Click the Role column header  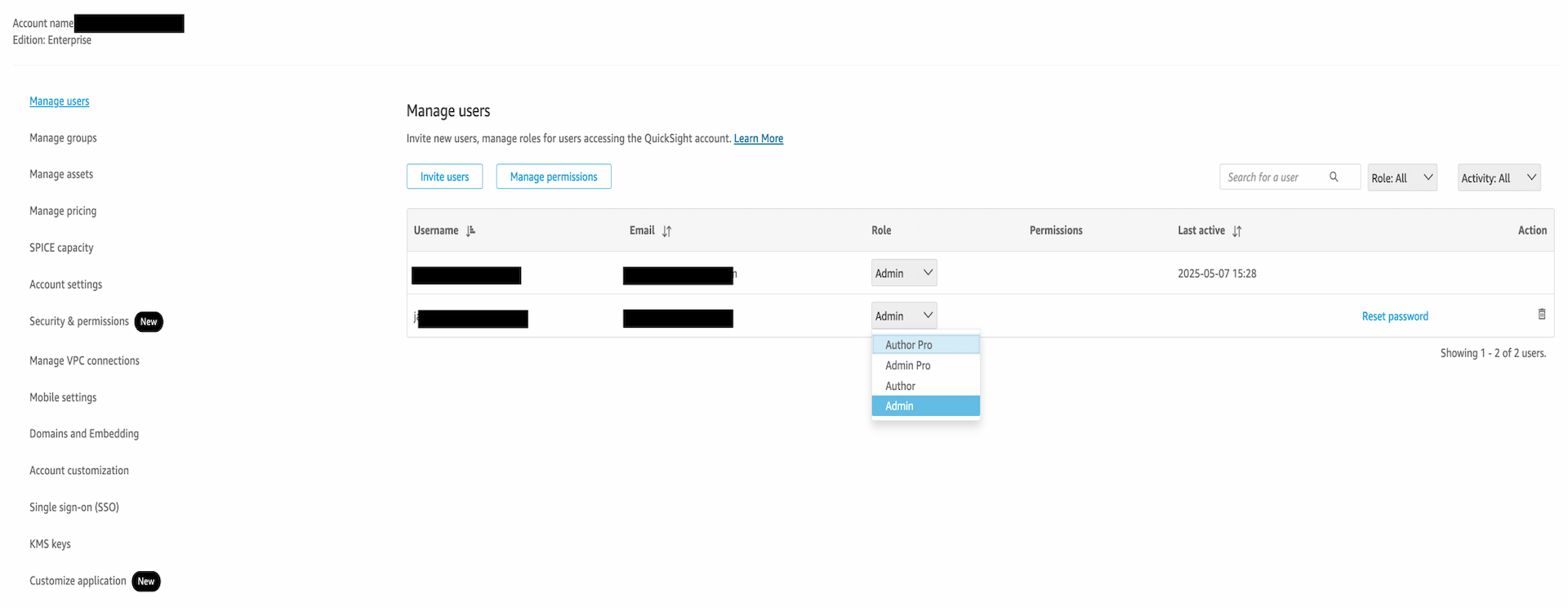coord(881,230)
